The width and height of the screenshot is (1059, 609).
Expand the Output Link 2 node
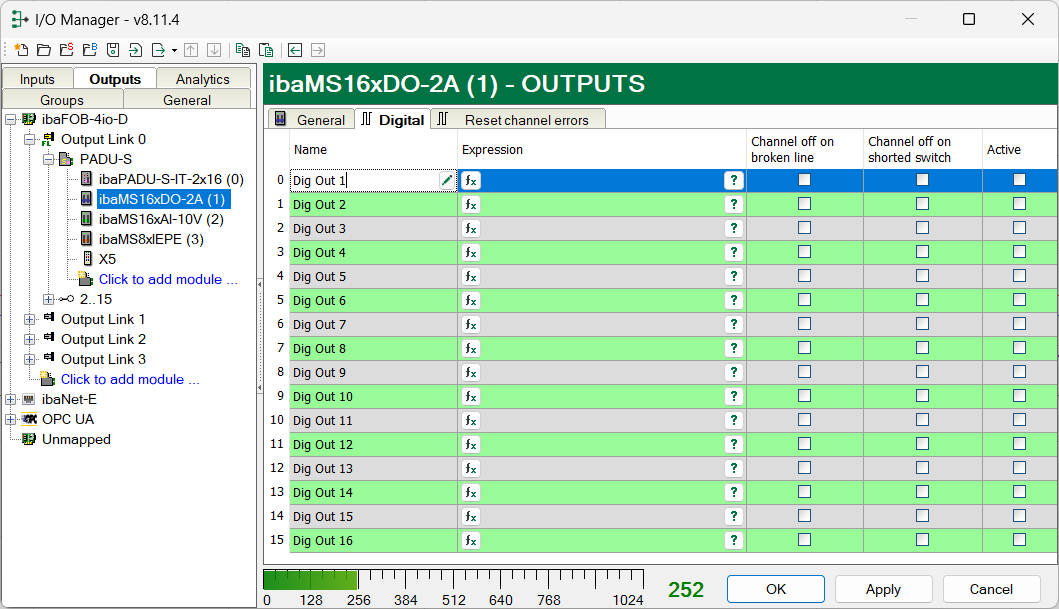(29, 340)
